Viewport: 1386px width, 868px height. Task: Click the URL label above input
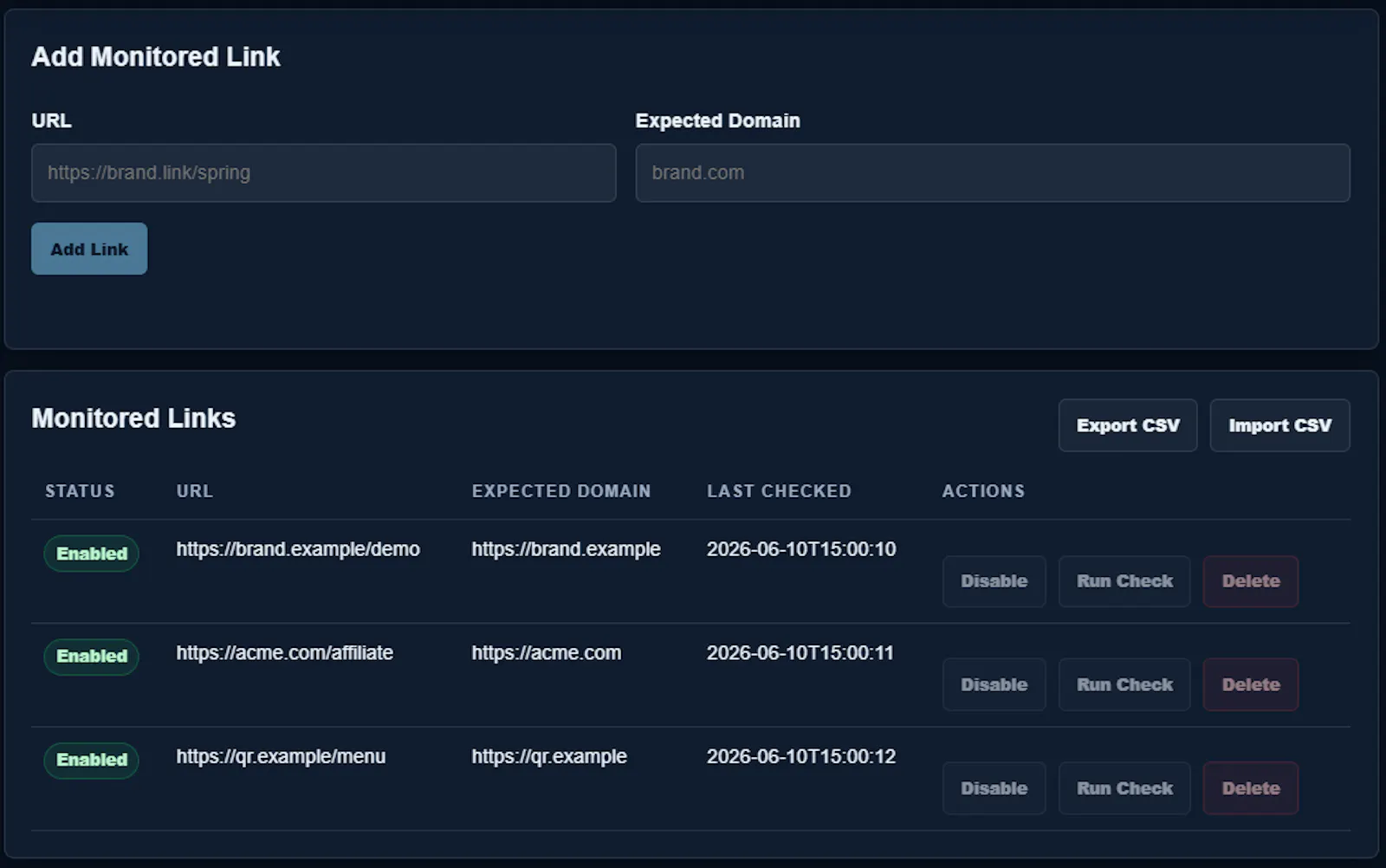pos(51,120)
